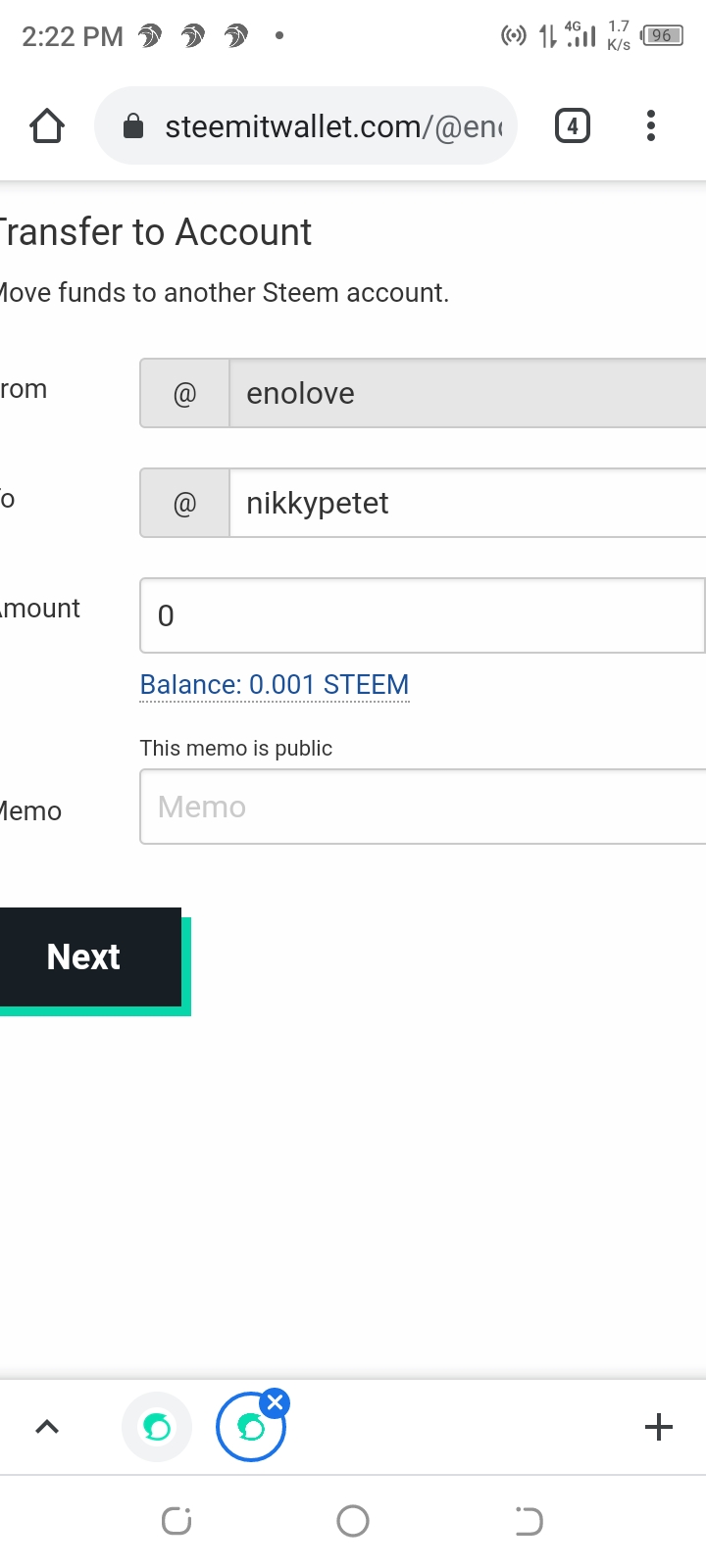706x1568 pixels.
Task: Tap the Android recent apps button
Action: [176, 1521]
